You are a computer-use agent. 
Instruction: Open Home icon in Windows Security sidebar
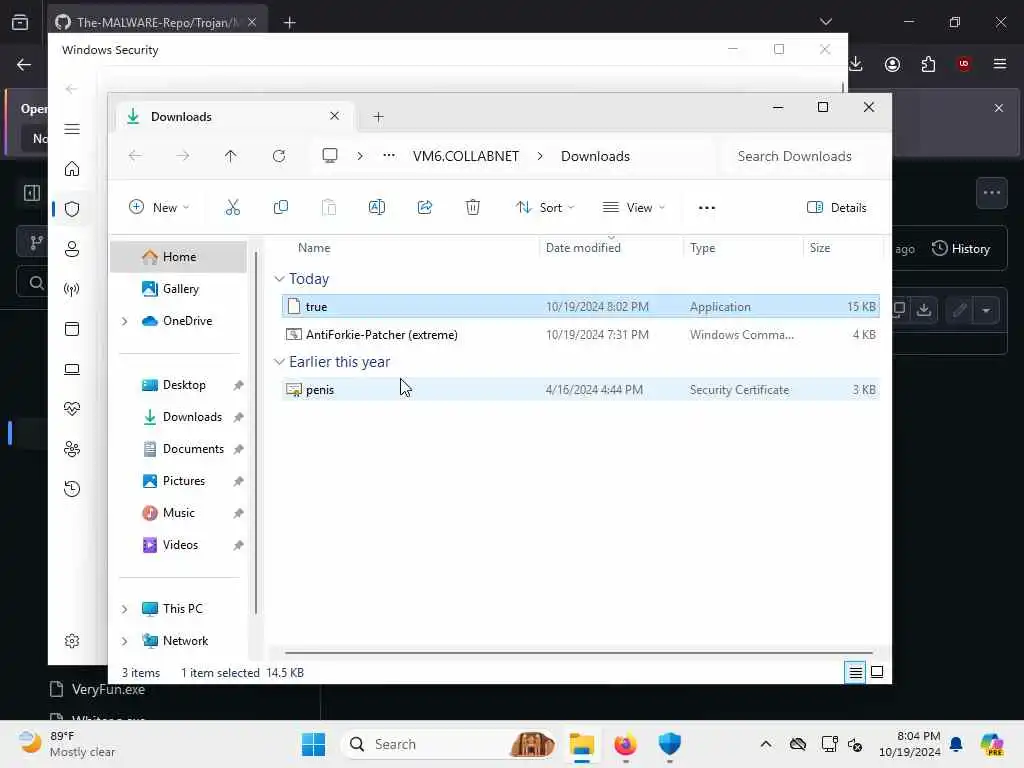[x=72, y=169]
